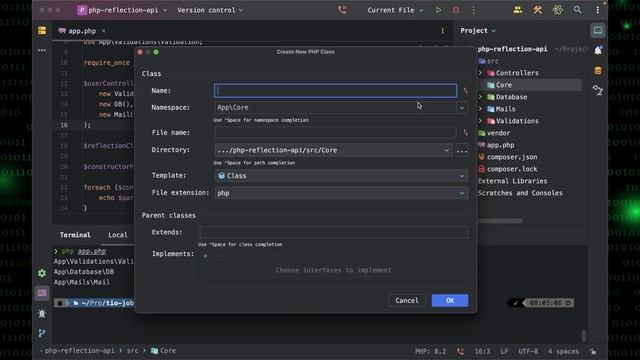This screenshot has width=640, height=360.
Task: Open Services gear icon in left sidebar
Action: pos(42,273)
